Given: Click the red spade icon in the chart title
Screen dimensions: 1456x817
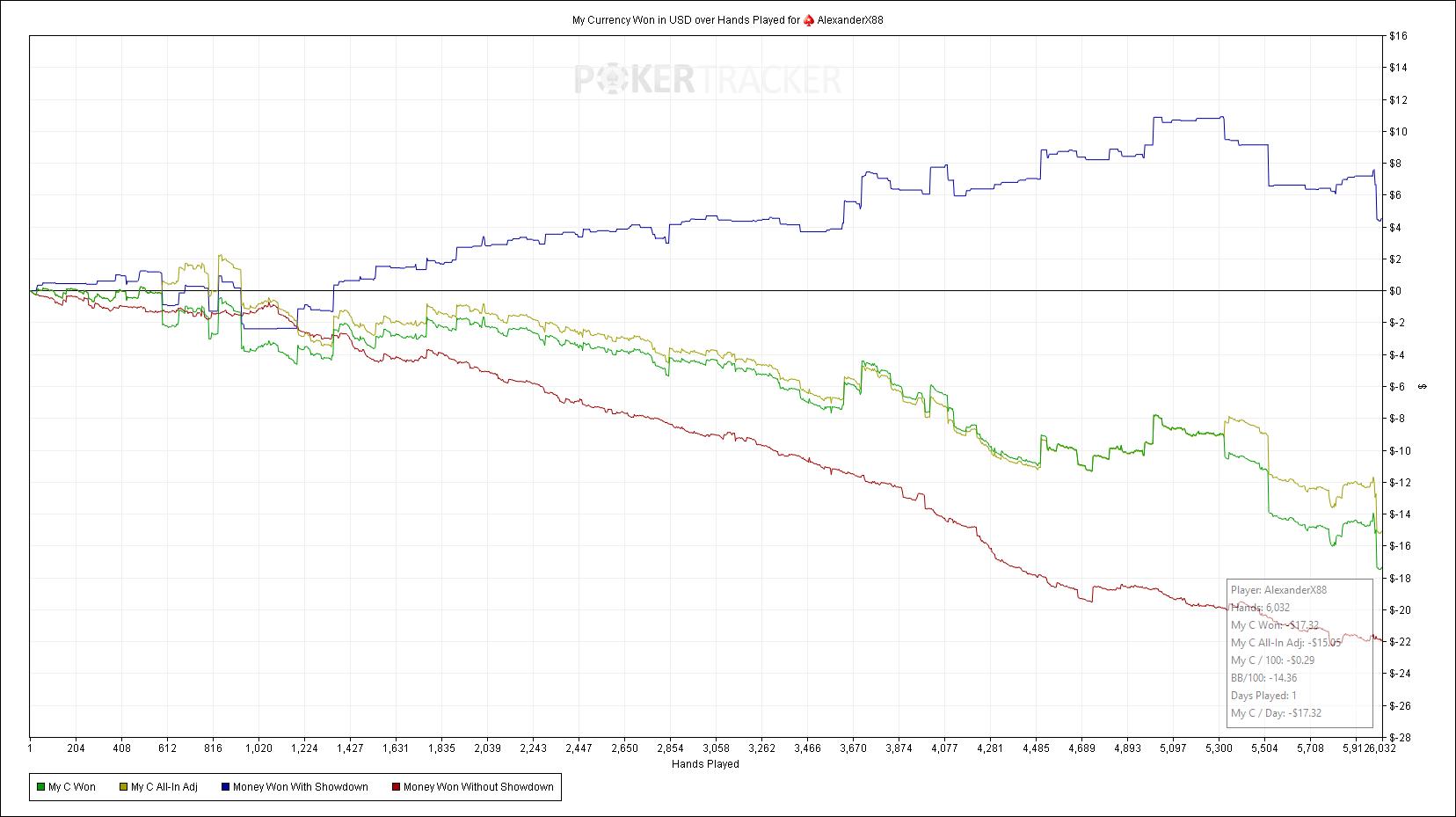Looking at the screenshot, I should tap(808, 20).
